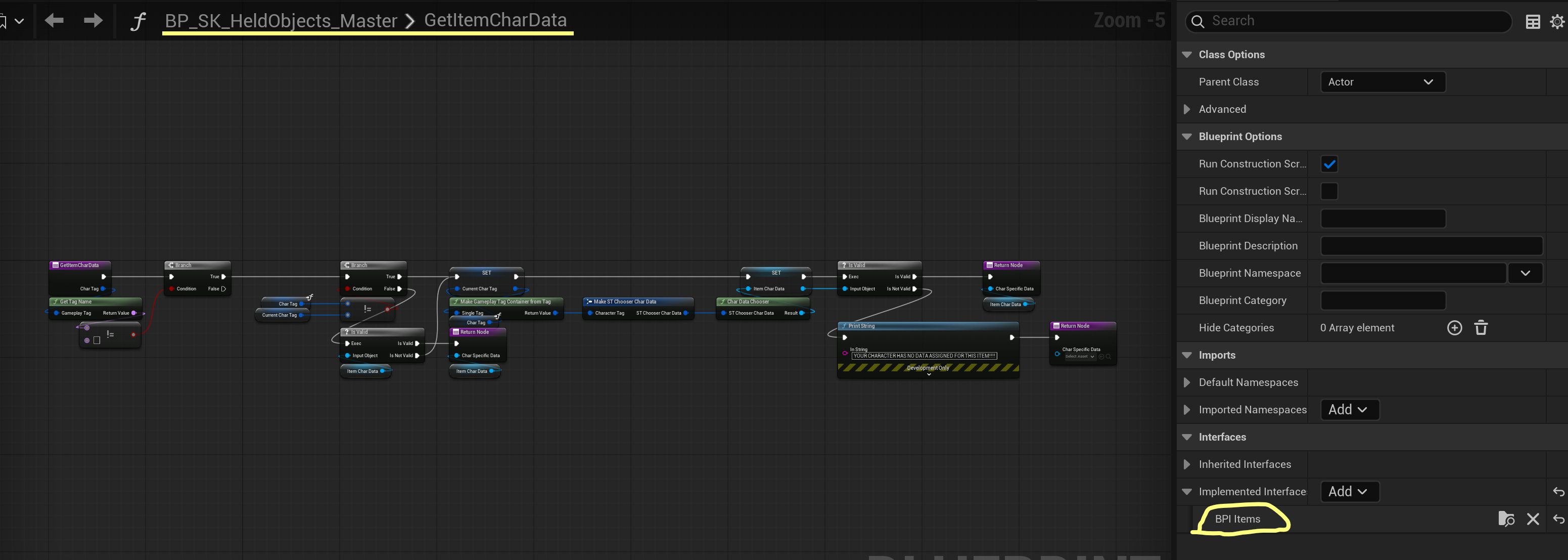Open Add menu for Imported Namespaces
The height and width of the screenshot is (560, 1568).
coord(1349,409)
